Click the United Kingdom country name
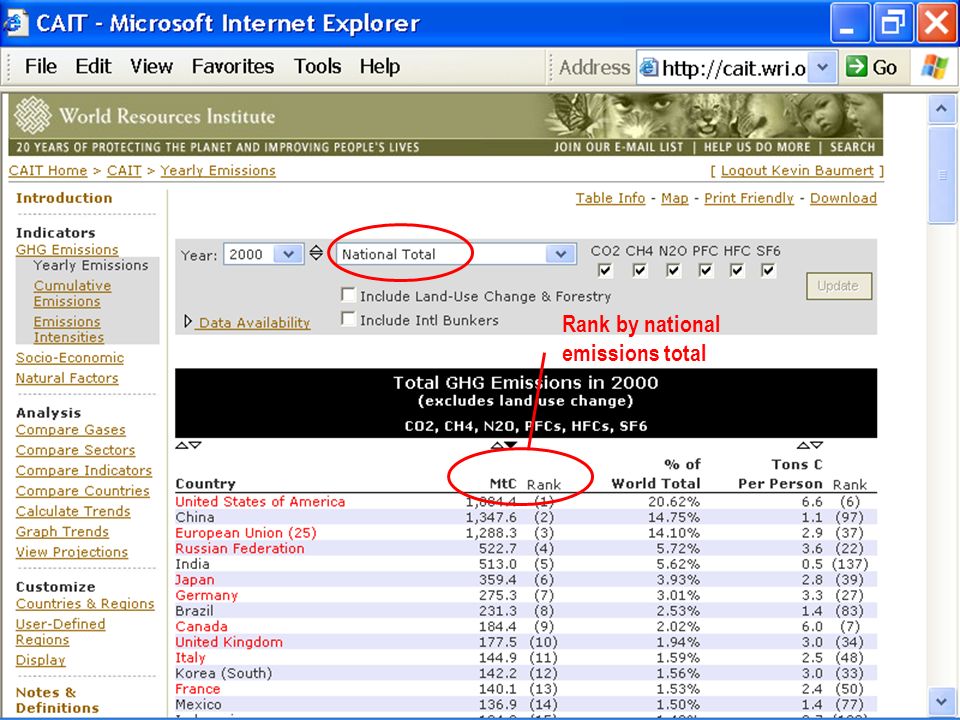 click(x=229, y=642)
